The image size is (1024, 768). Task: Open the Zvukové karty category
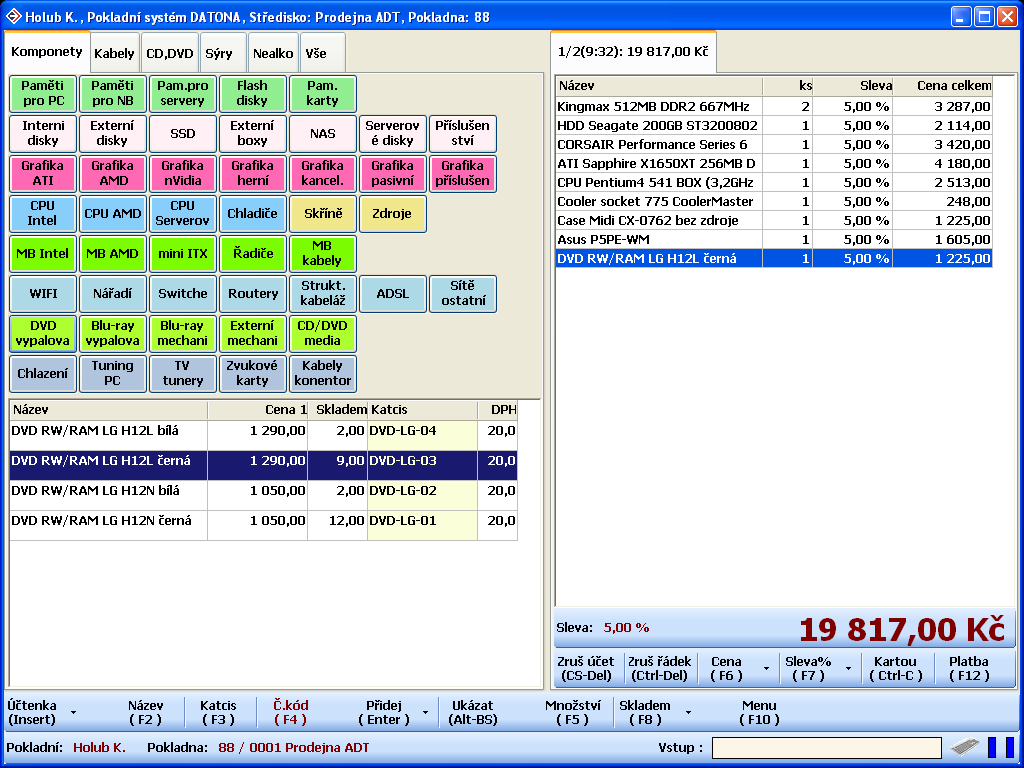pyautogui.click(x=252, y=373)
